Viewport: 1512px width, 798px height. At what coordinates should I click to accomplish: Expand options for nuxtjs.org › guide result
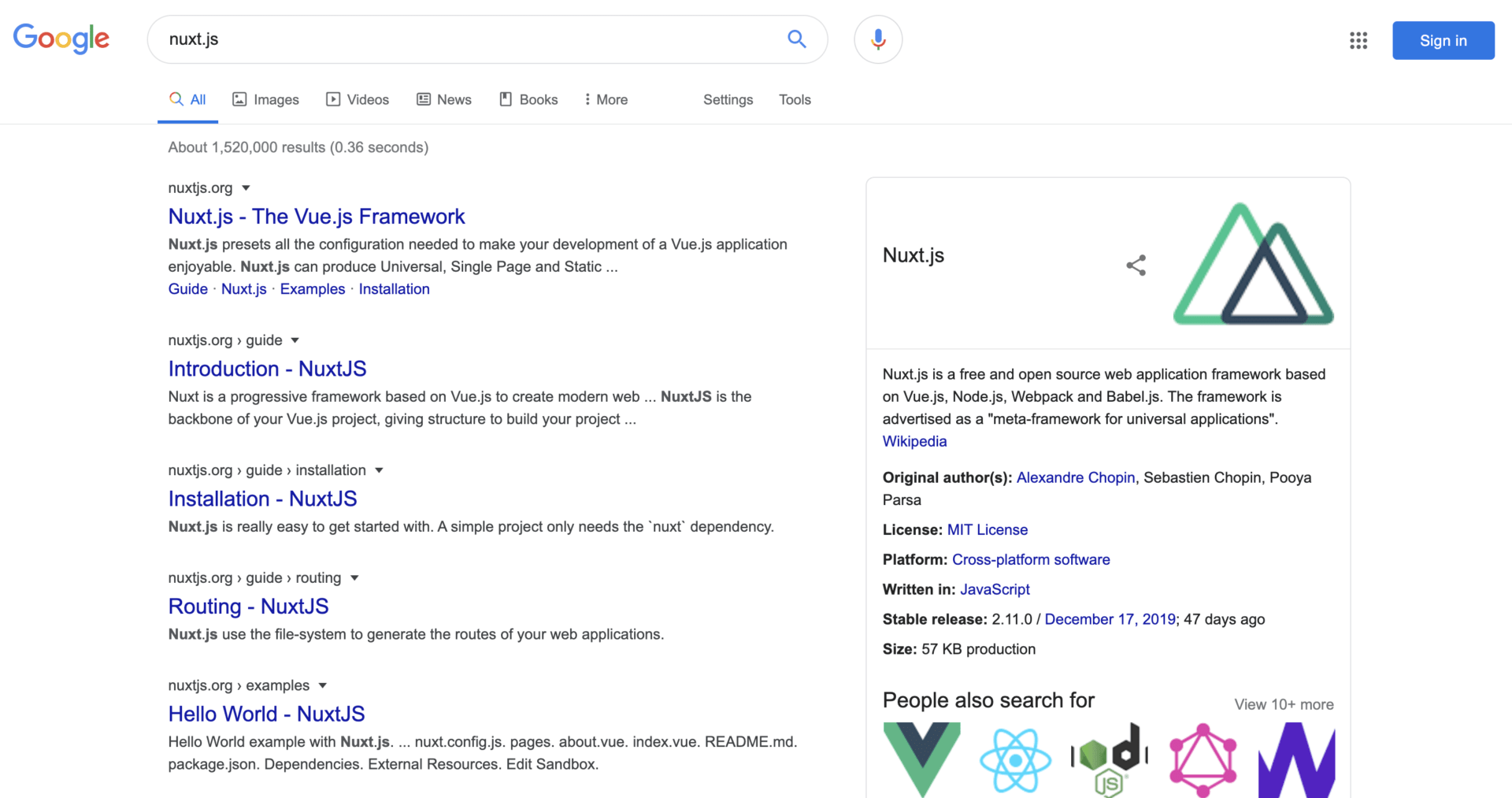pos(295,340)
